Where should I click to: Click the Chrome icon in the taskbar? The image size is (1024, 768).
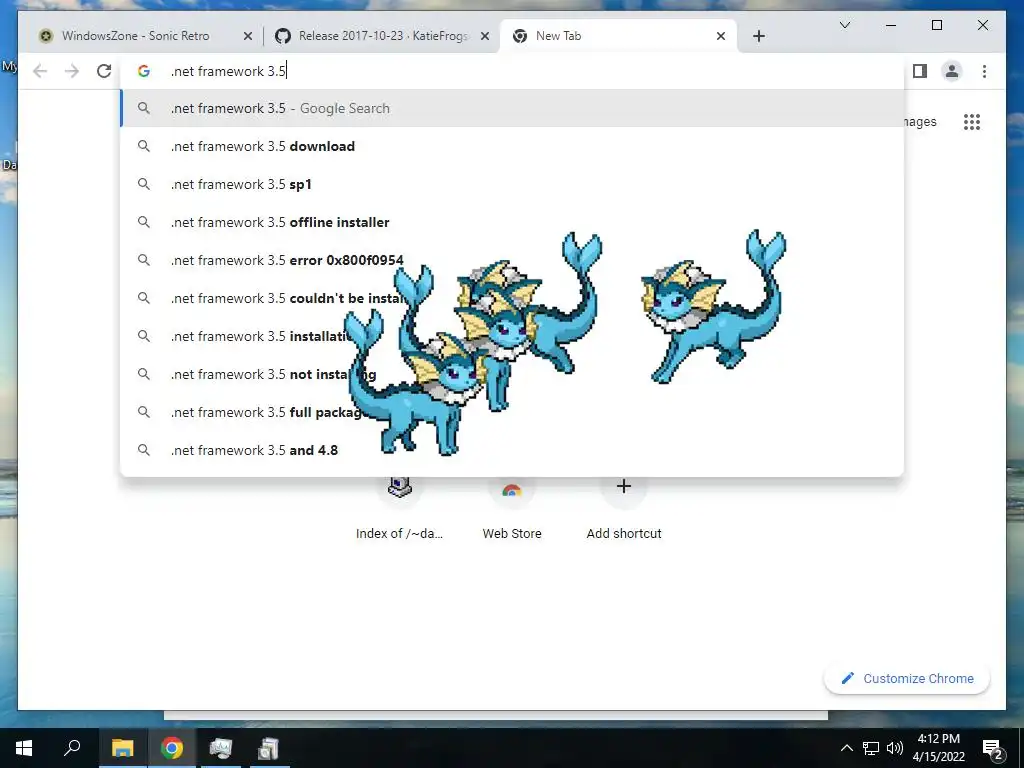(x=172, y=748)
